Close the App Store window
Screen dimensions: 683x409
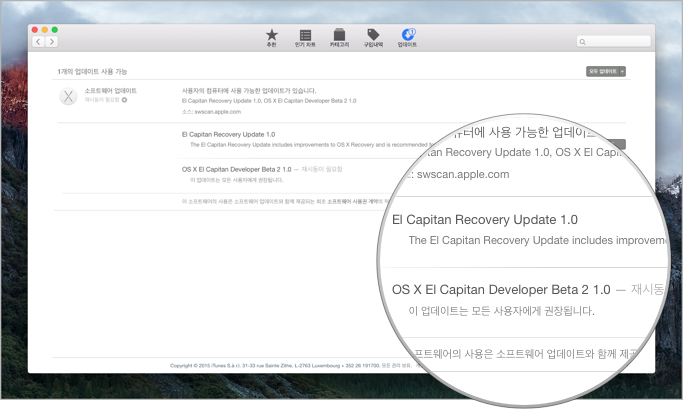(35, 30)
